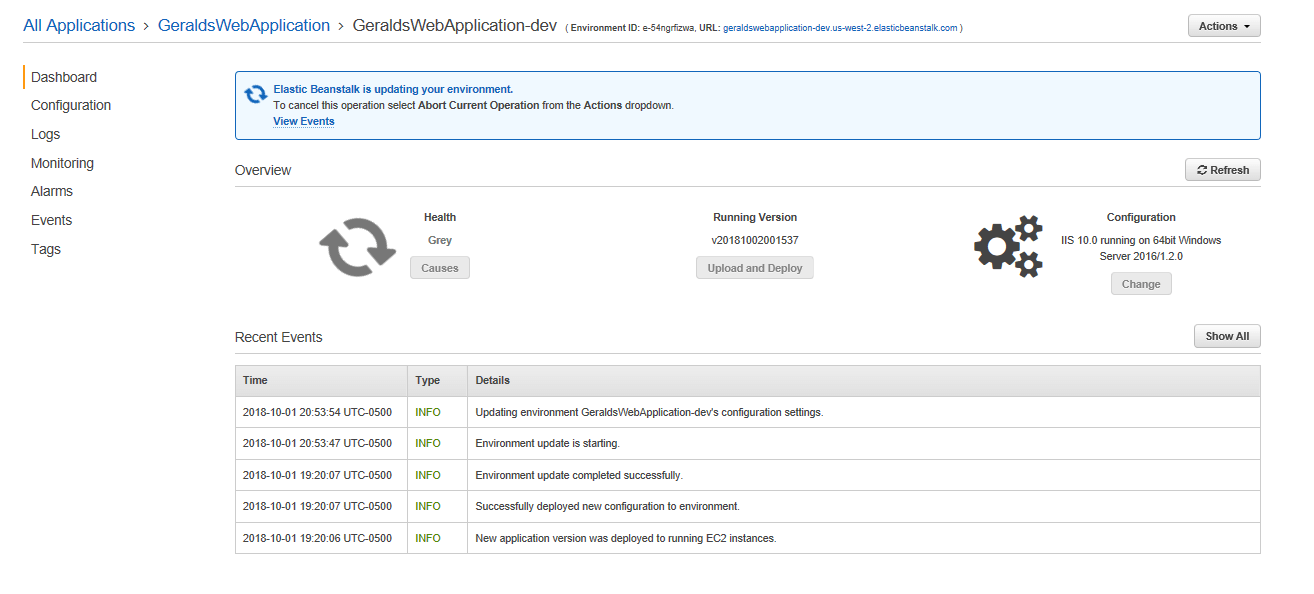1314x594 pixels.
Task: Open the Actions dropdown menu
Action: 1224,26
